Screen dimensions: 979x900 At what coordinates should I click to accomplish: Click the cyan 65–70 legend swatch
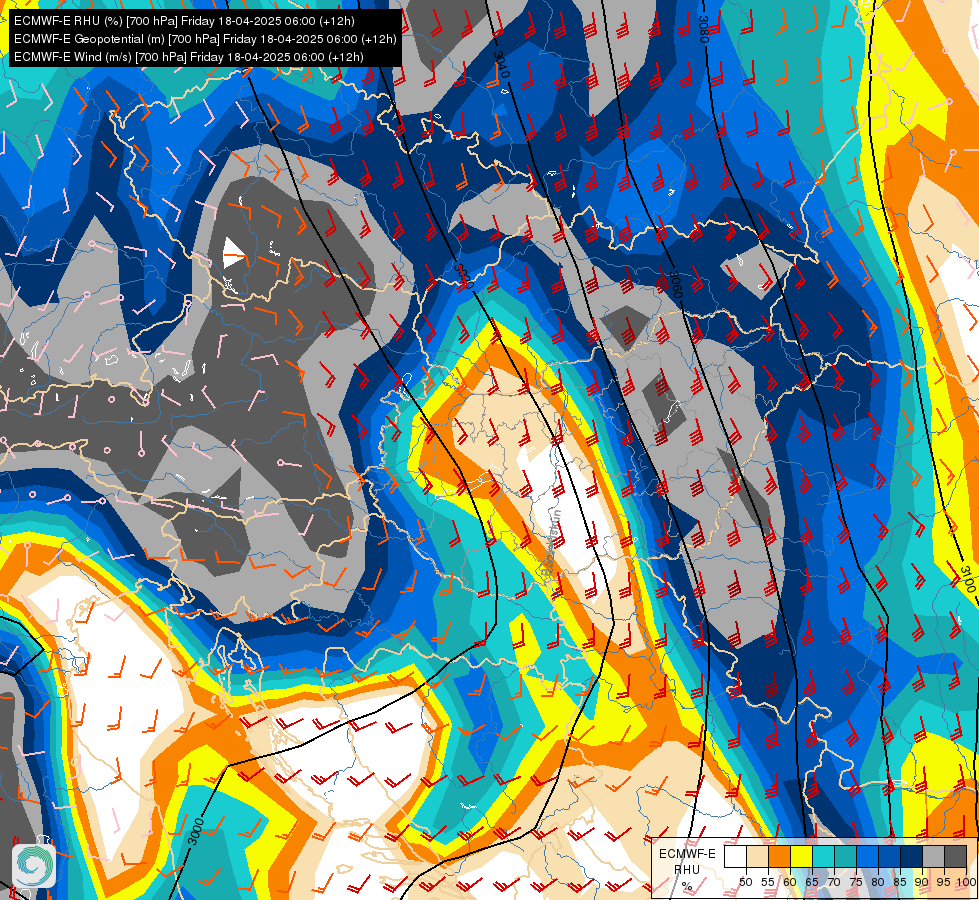(x=824, y=856)
